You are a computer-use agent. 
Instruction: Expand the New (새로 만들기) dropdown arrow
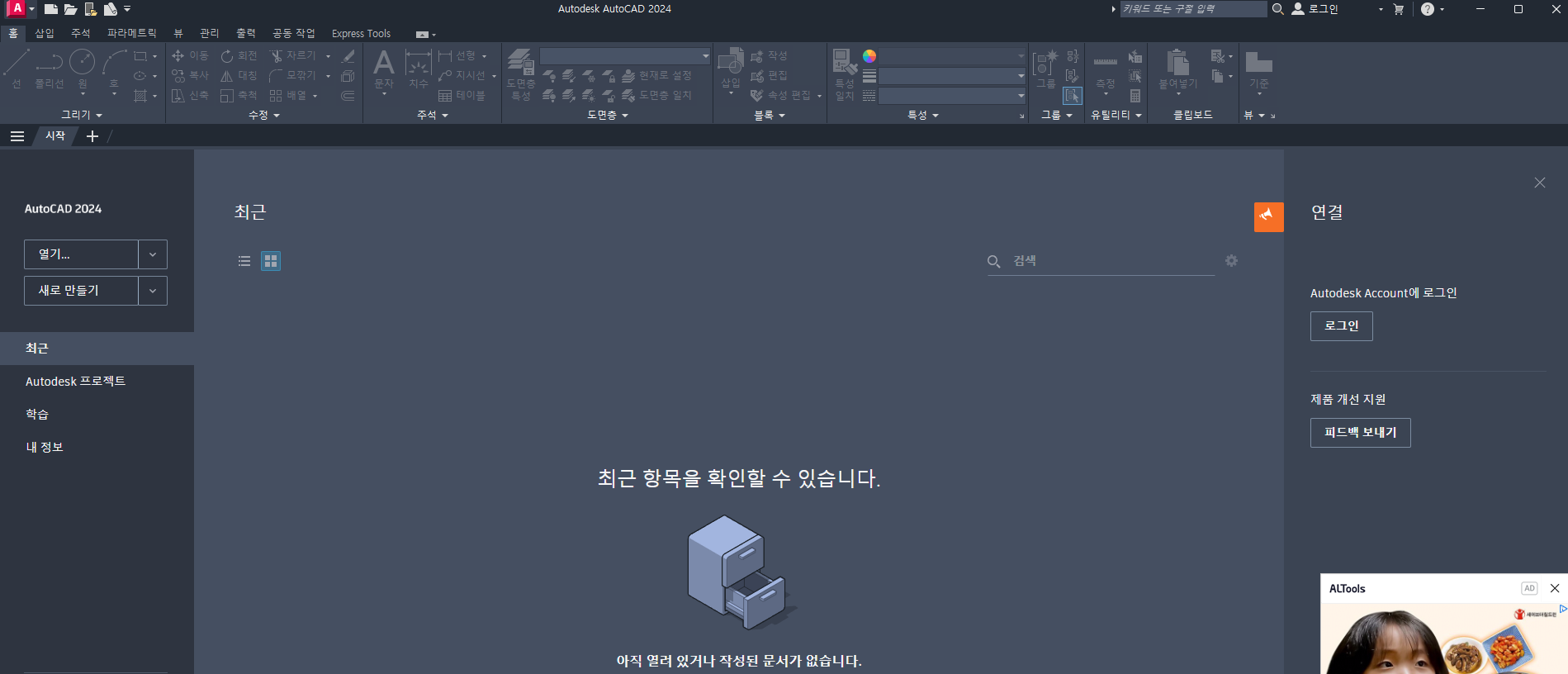[153, 291]
